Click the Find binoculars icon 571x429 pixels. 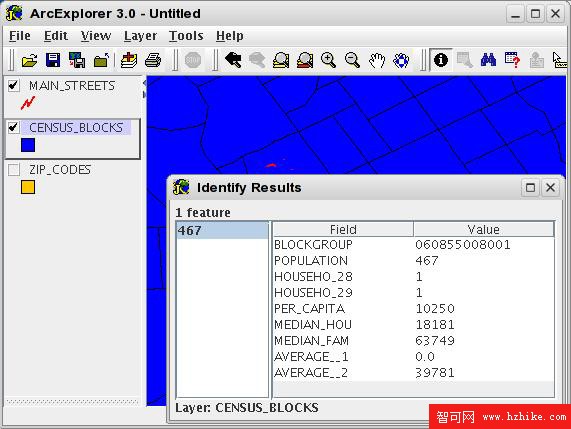tap(488, 60)
